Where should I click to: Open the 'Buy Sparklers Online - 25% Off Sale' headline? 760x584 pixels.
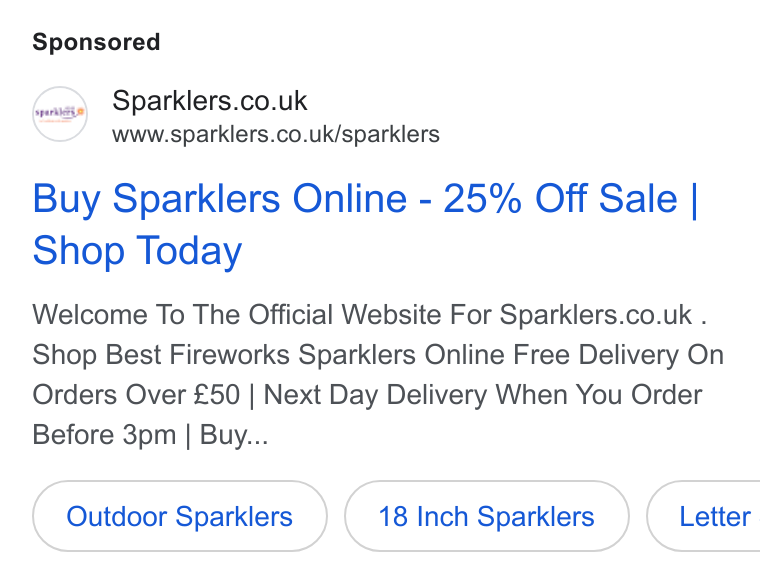(x=355, y=199)
